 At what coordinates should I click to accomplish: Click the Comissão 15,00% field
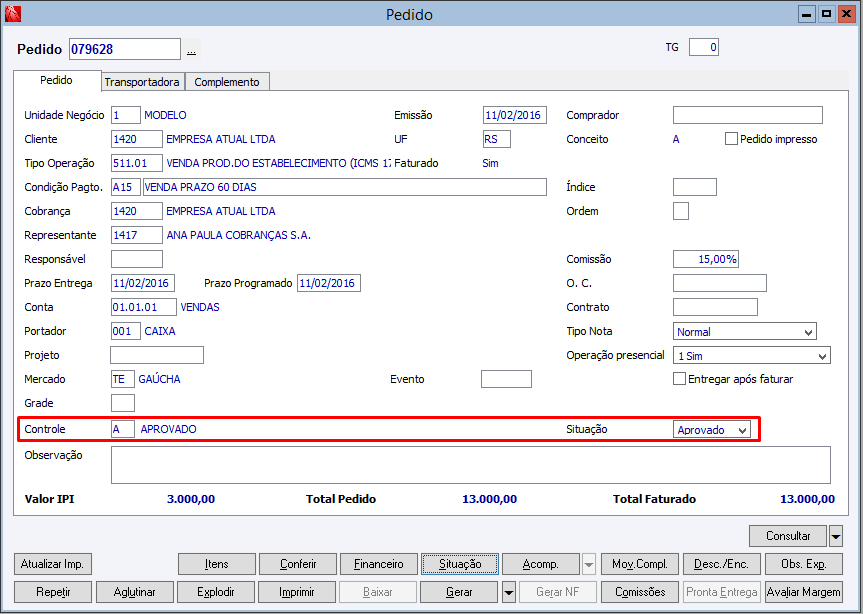[x=706, y=259]
